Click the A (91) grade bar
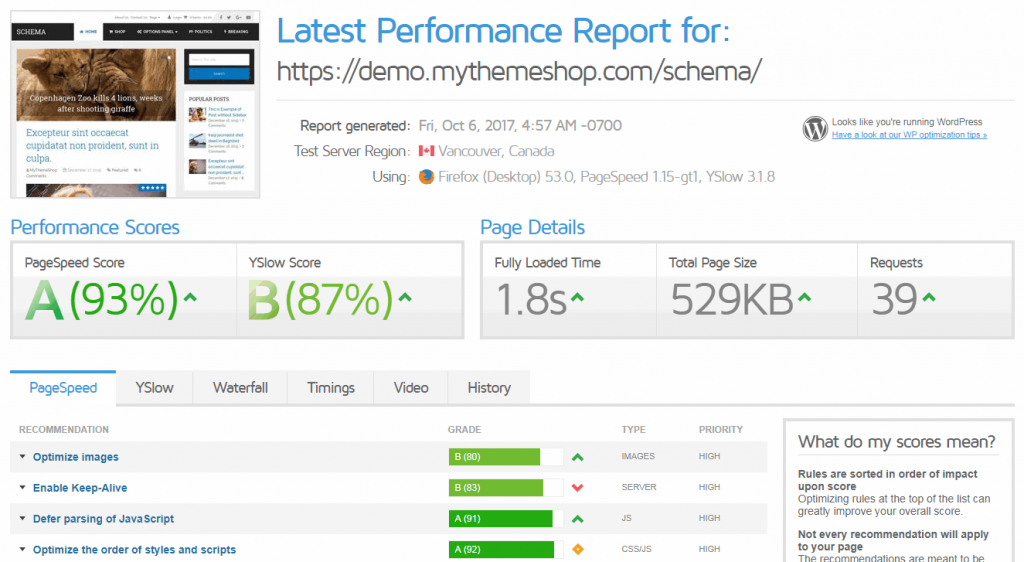 [505, 519]
